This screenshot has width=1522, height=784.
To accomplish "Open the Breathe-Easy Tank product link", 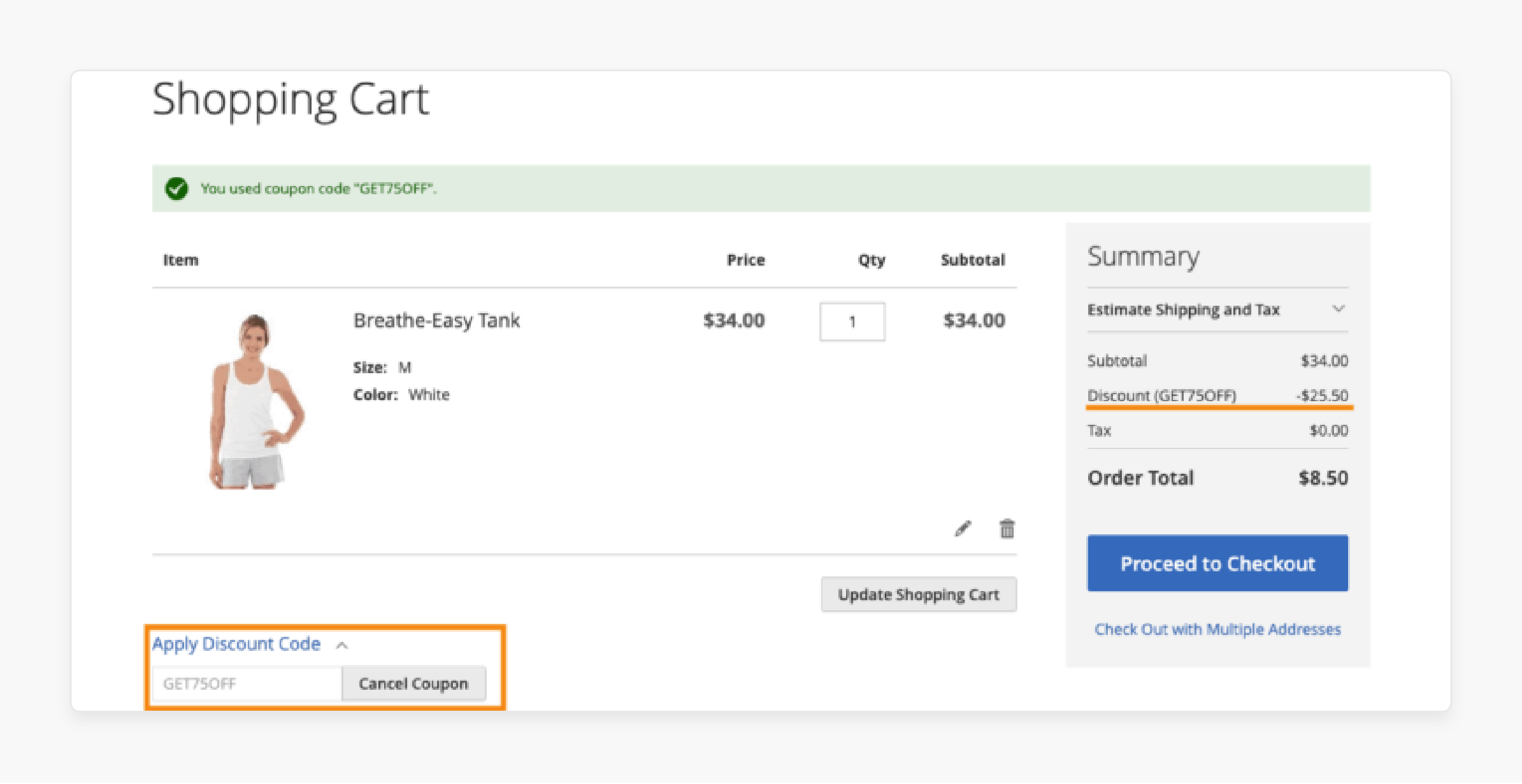I will (436, 320).
